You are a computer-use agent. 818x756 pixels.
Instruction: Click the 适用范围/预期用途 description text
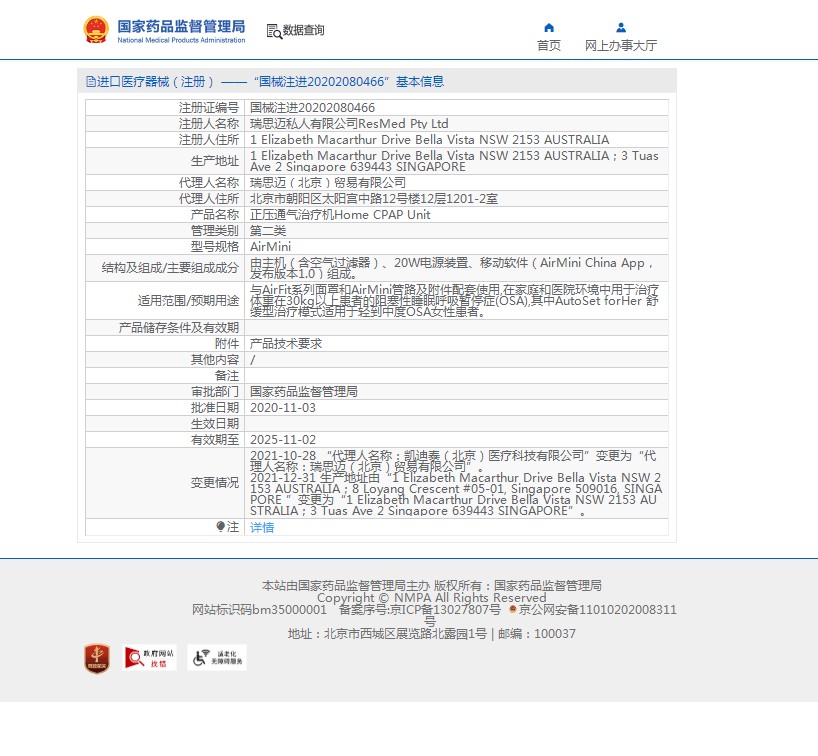[x=454, y=301]
